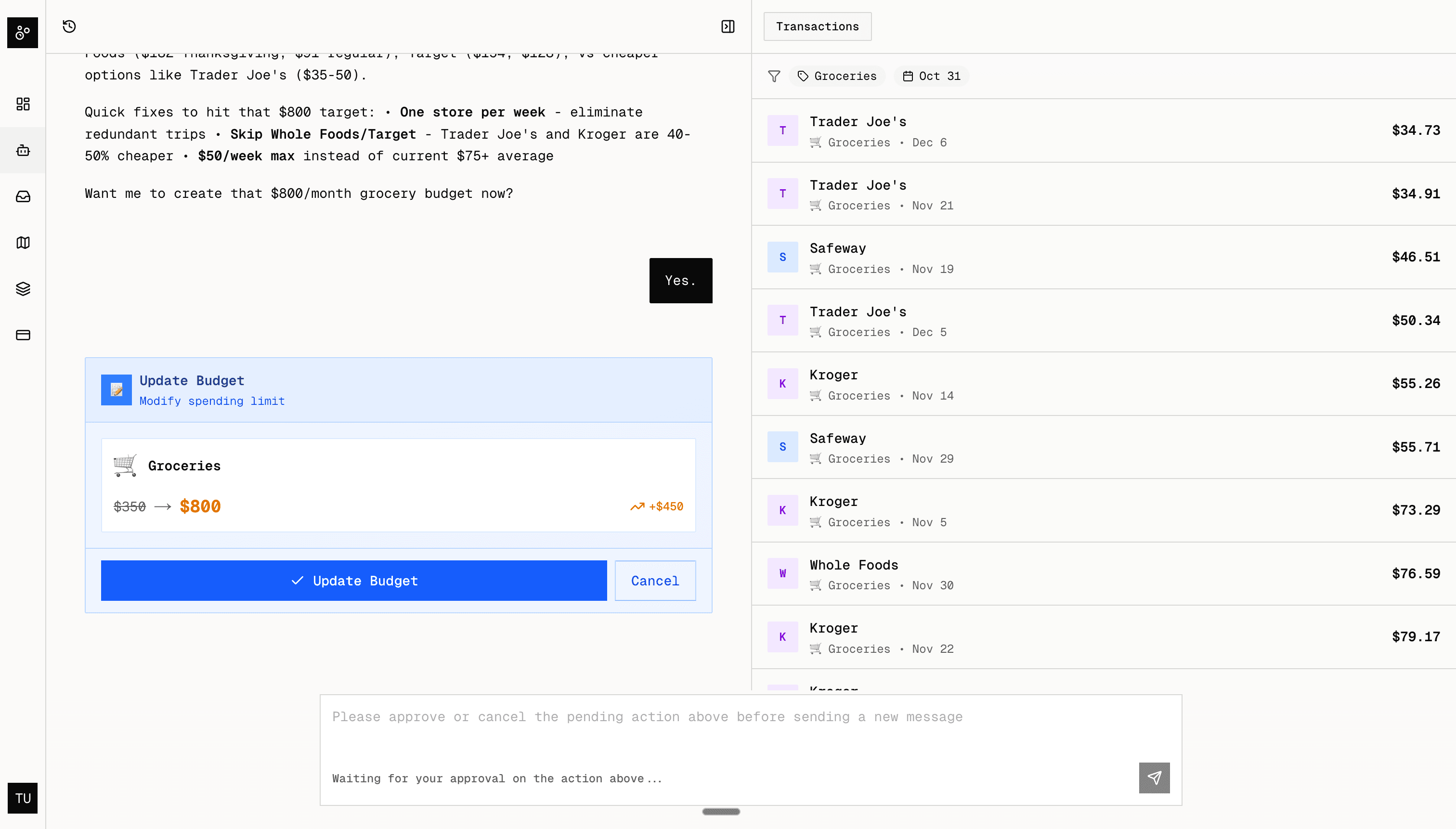Collapse the chat panel with the sidebar toggle icon
The width and height of the screenshot is (1456, 829).
point(727,26)
